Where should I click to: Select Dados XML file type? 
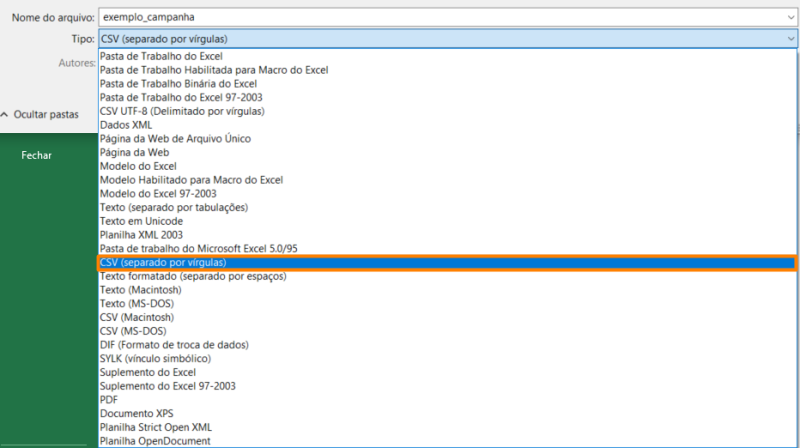coord(127,125)
